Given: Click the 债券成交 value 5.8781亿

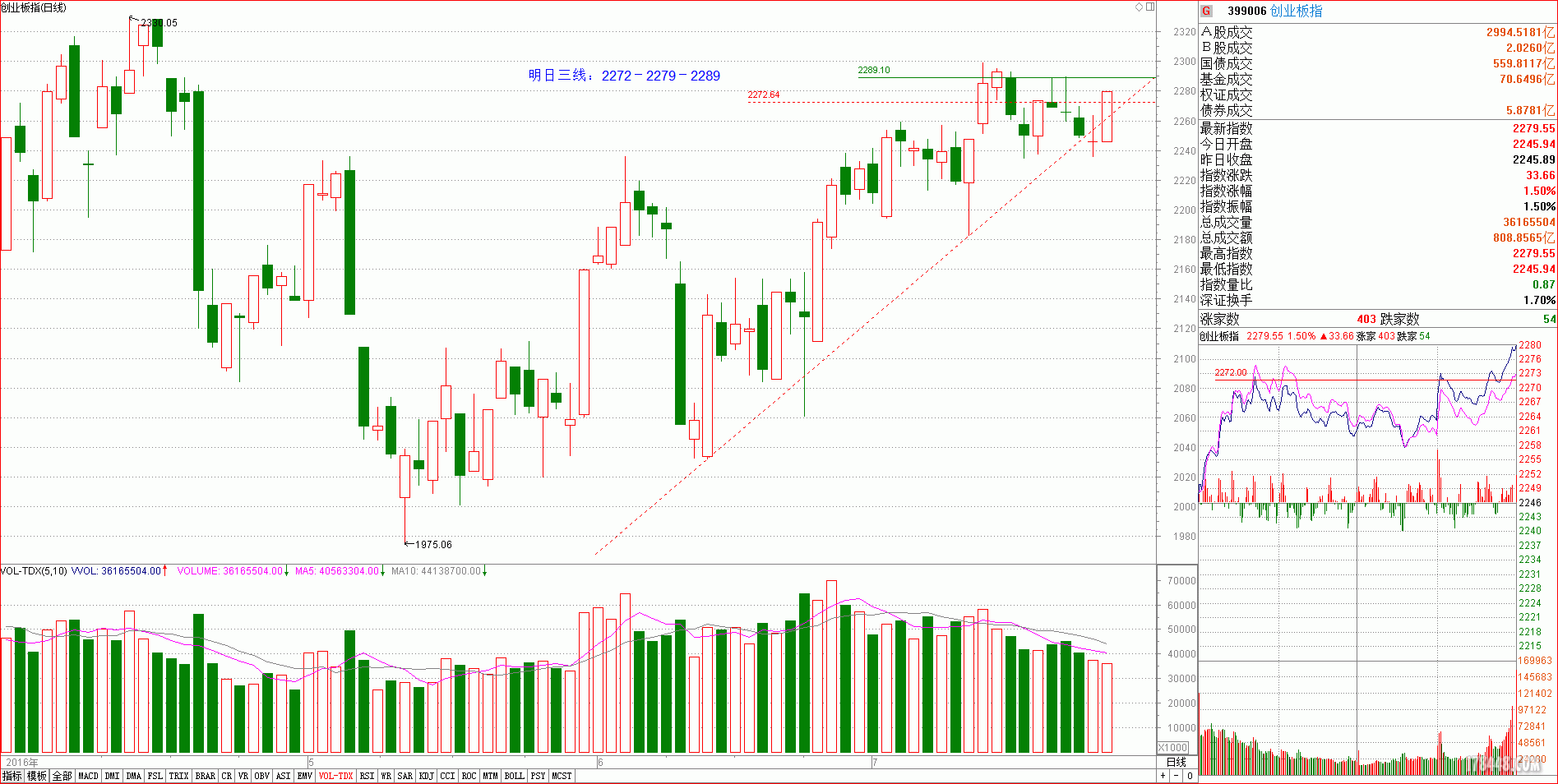Looking at the screenshot, I should [1530, 110].
